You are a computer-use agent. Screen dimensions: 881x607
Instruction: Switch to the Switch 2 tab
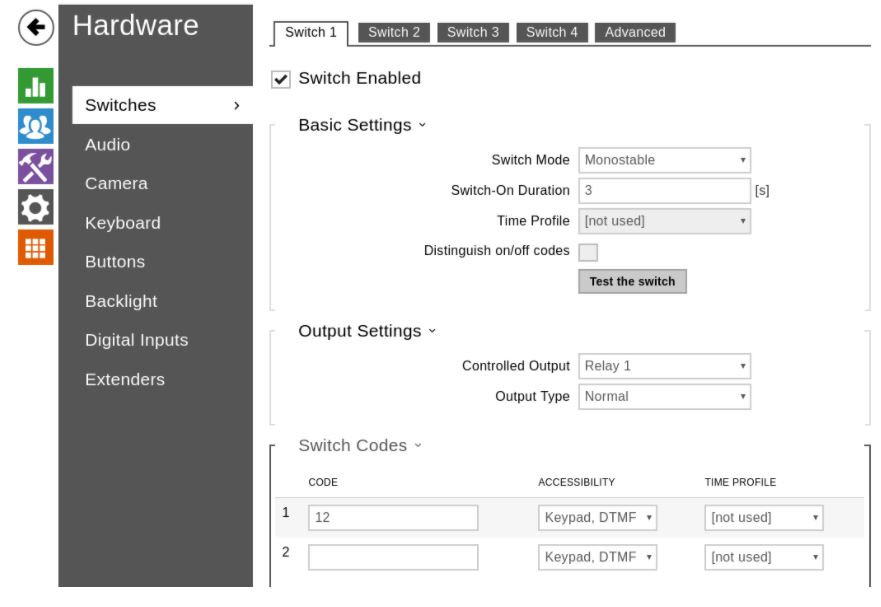(394, 32)
